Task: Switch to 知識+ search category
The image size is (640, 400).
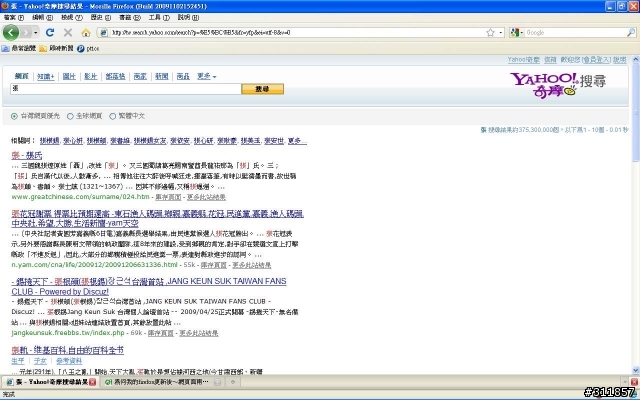Action: (45, 76)
